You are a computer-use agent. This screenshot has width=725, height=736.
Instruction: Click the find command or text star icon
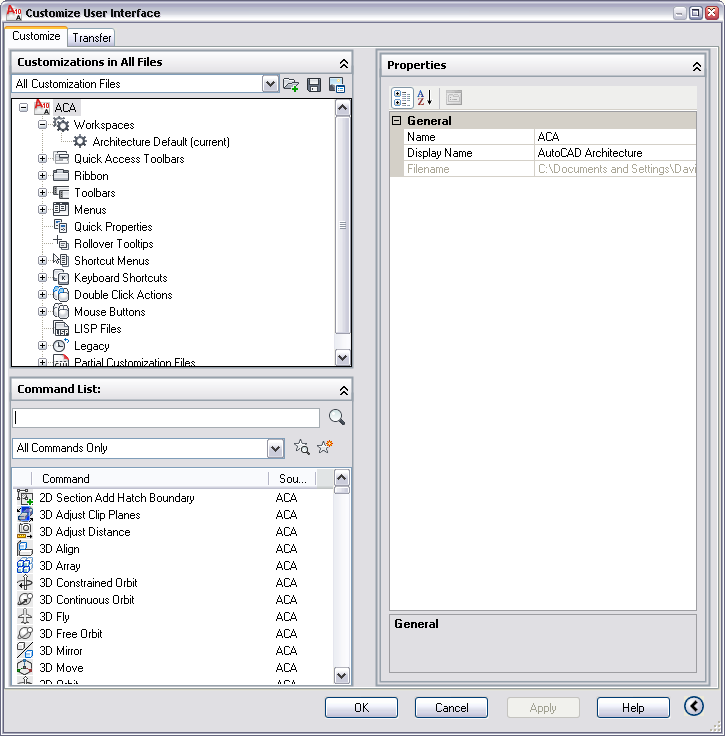click(302, 447)
